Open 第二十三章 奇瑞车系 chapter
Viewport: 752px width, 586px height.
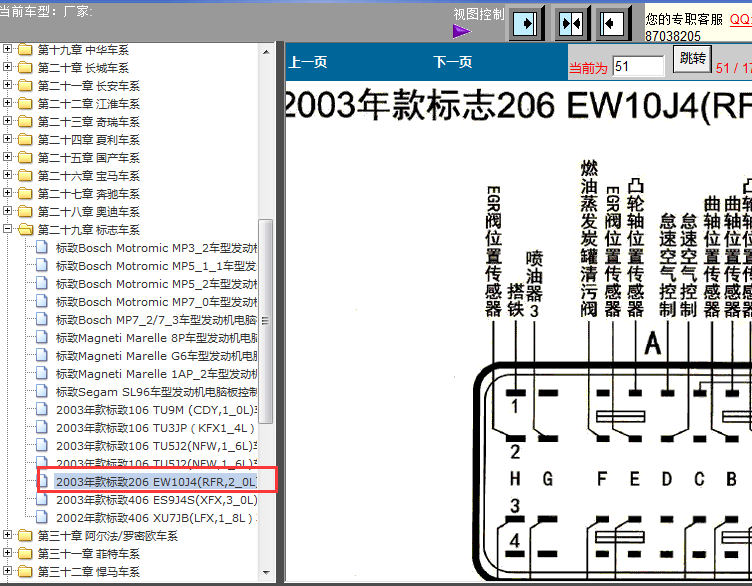click(89, 122)
